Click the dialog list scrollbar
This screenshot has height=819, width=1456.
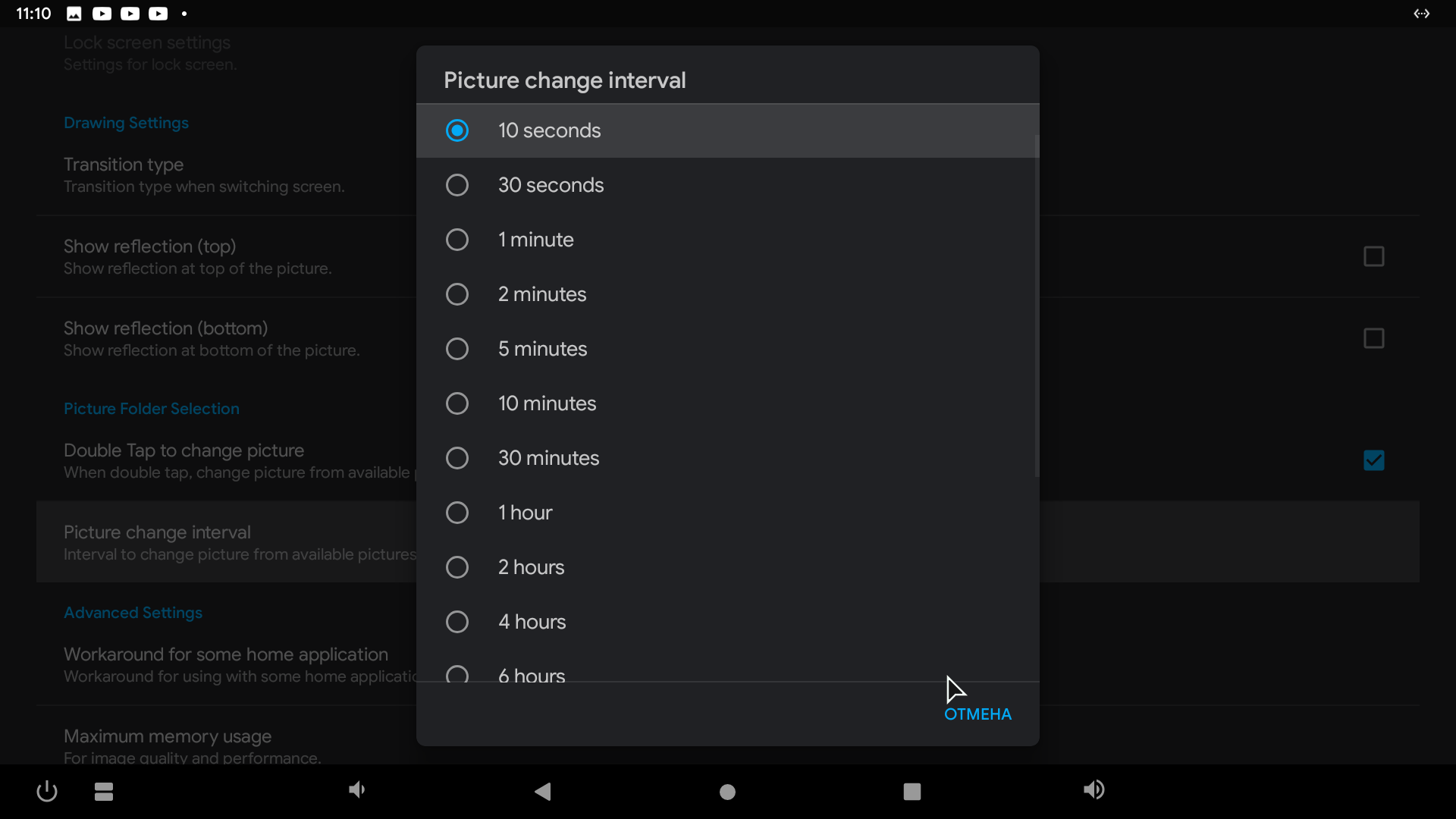pos(1036,306)
